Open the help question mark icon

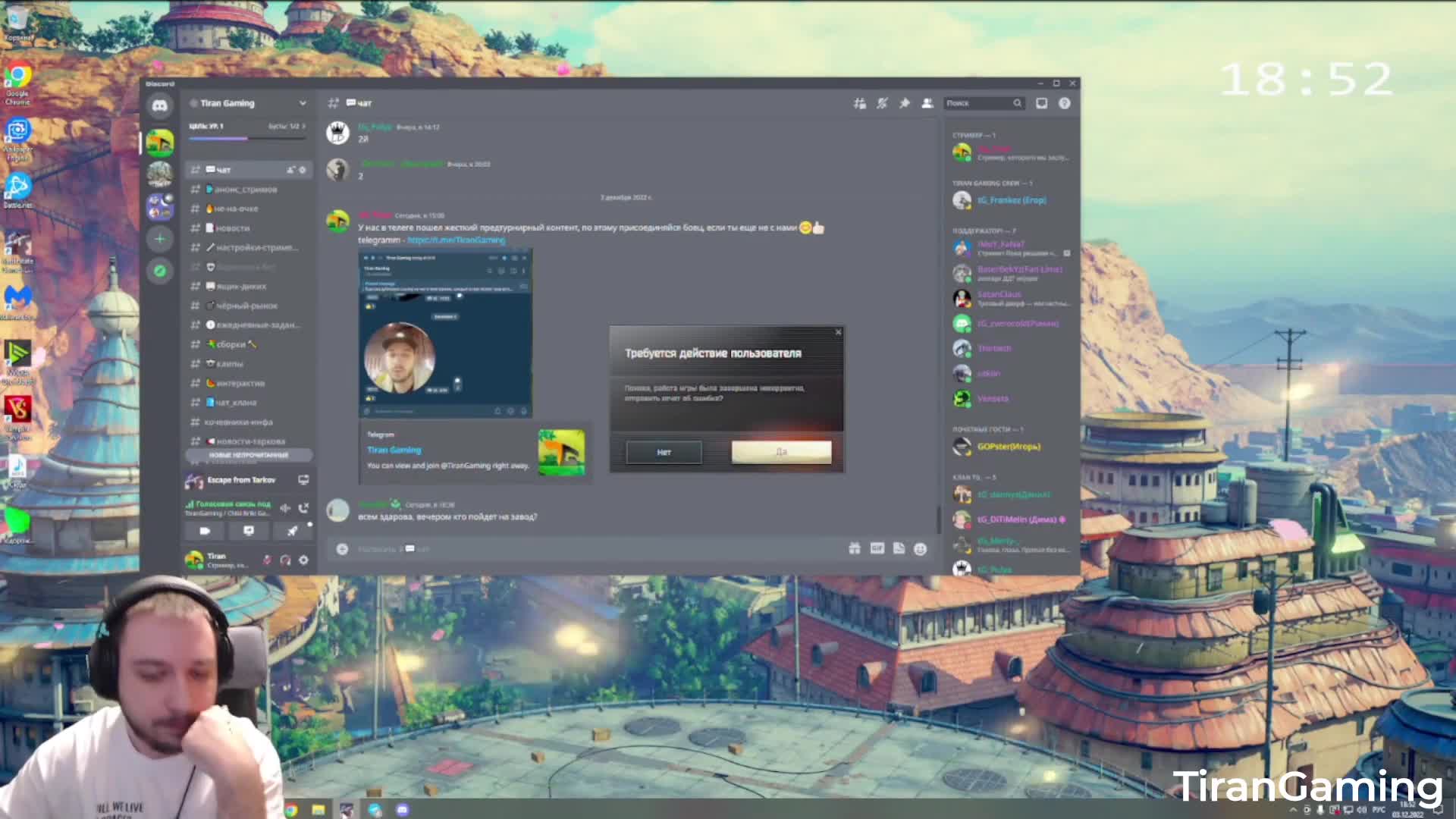pyautogui.click(x=1065, y=103)
